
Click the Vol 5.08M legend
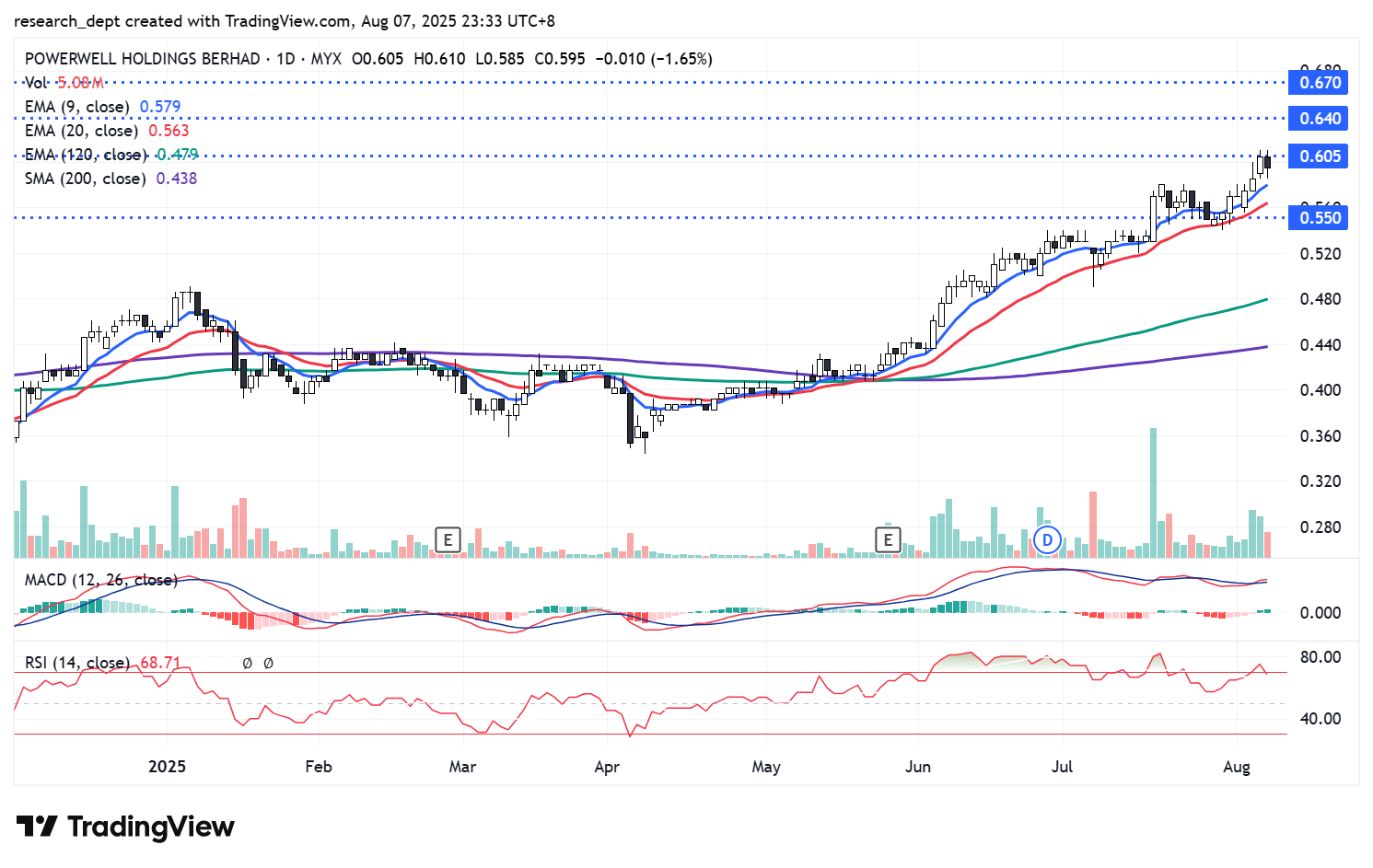(64, 83)
